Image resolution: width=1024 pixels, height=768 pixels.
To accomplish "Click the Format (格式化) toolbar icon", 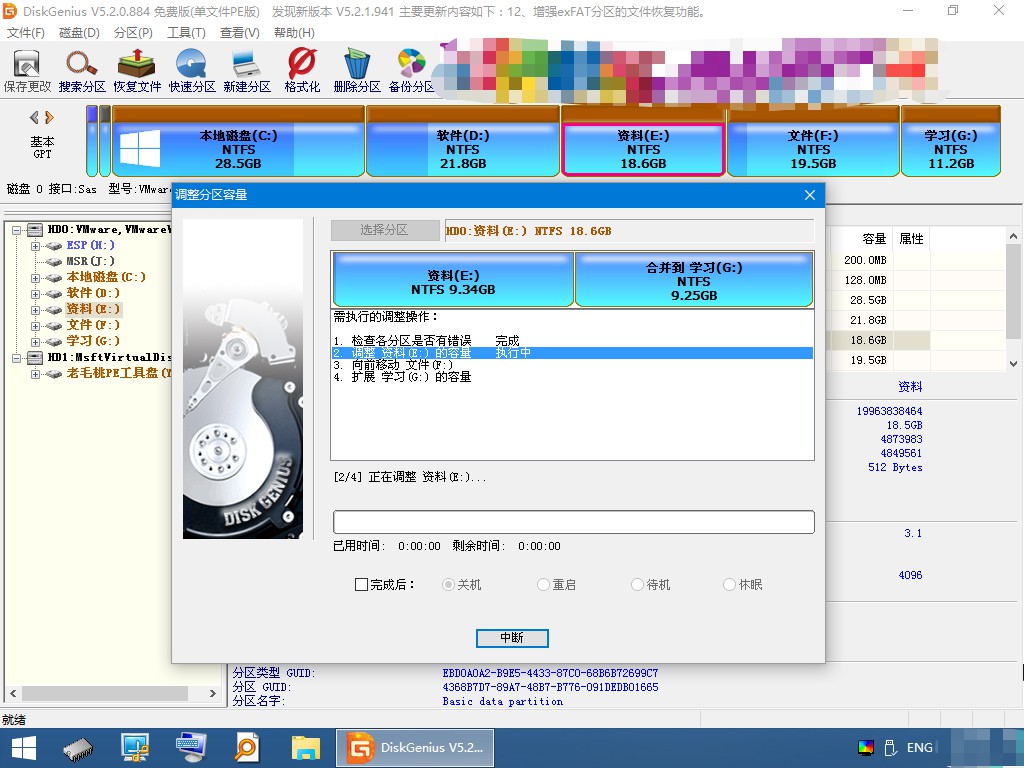I will click(302, 71).
